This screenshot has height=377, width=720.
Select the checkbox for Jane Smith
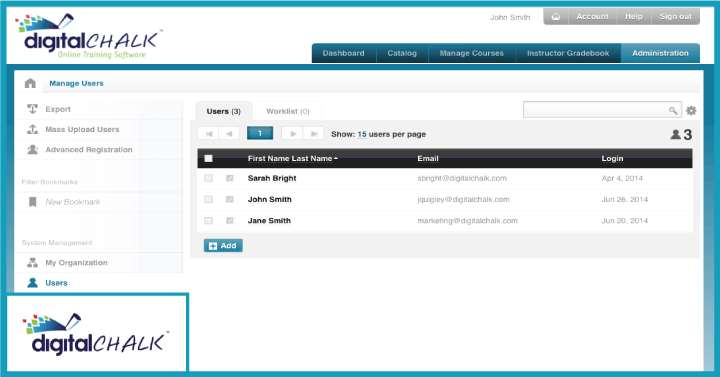(x=208, y=220)
